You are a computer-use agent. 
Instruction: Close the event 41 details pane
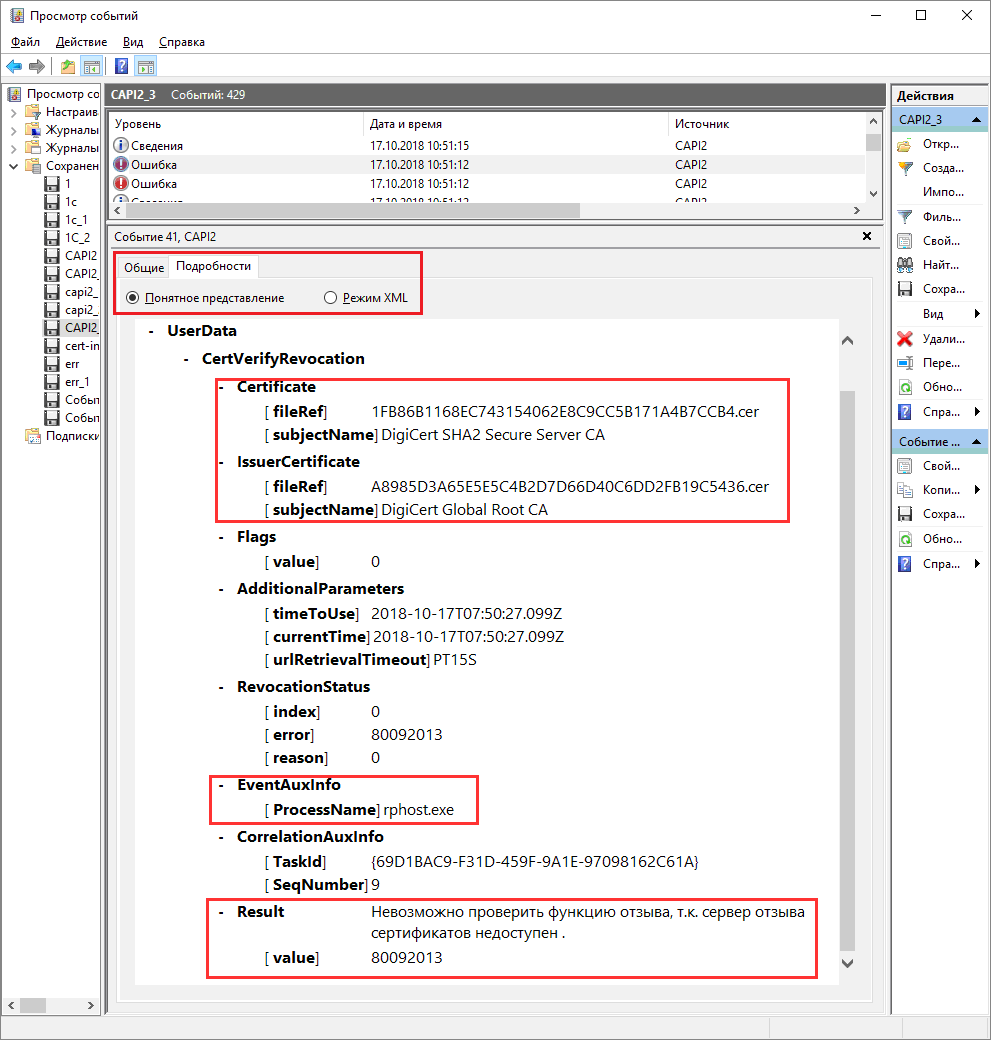coord(866,237)
